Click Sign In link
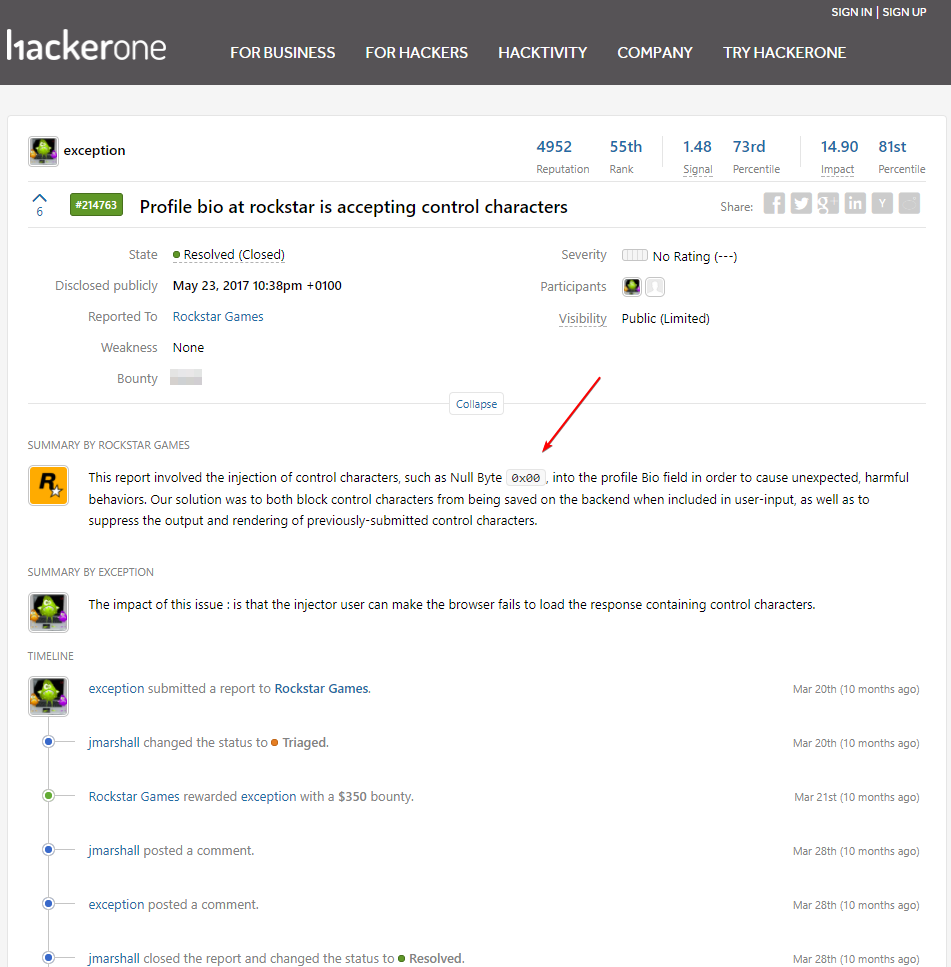 point(851,12)
